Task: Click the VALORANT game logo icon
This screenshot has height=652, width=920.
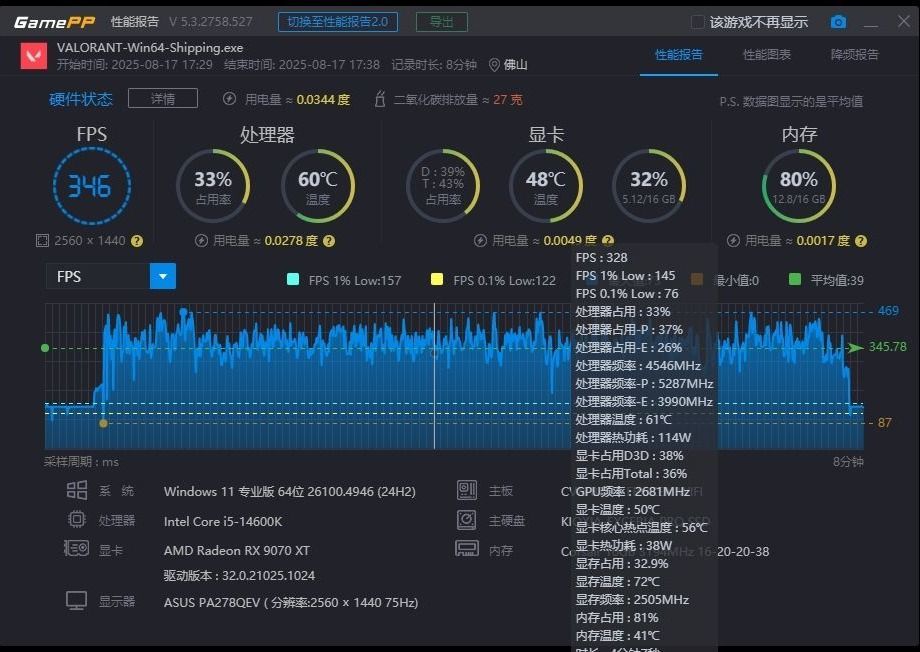Action: pyautogui.click(x=34, y=56)
